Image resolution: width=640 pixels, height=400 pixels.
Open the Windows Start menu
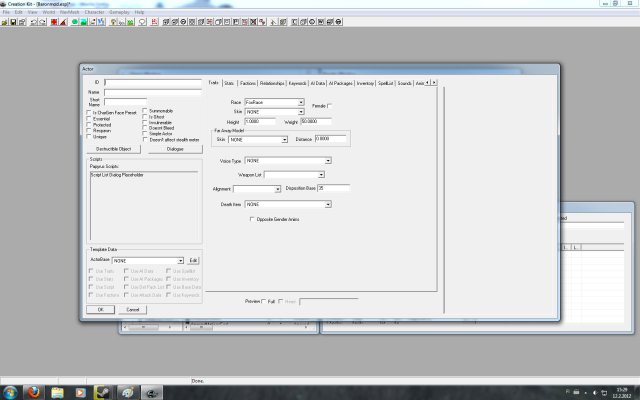(x=10, y=391)
